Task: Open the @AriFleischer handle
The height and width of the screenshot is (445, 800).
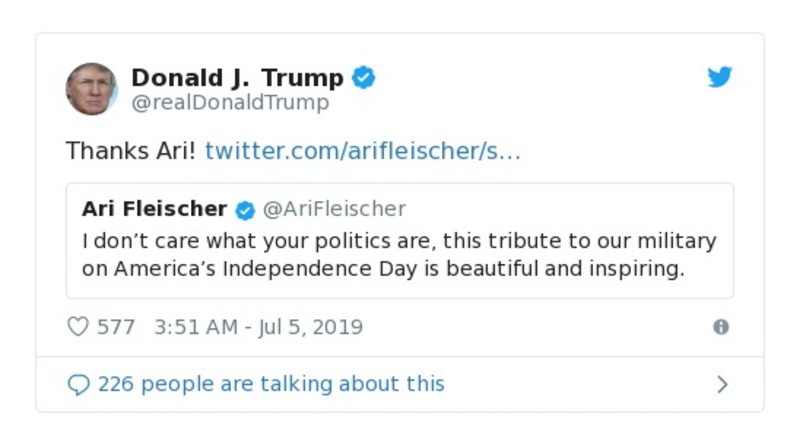Action: coord(334,209)
